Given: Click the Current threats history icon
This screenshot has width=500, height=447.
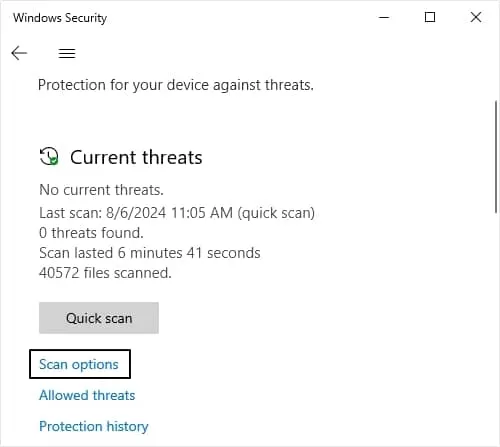Looking at the screenshot, I should tap(49, 156).
